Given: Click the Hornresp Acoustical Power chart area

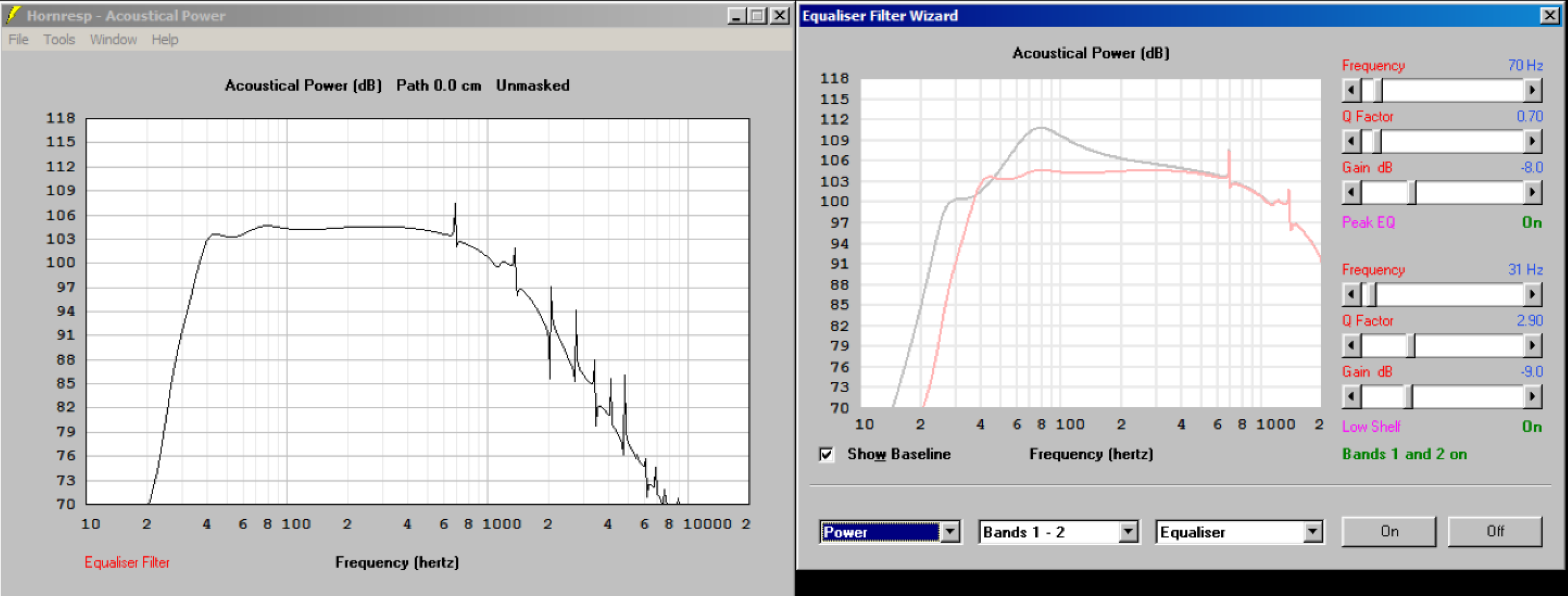Looking at the screenshot, I should point(418,312).
